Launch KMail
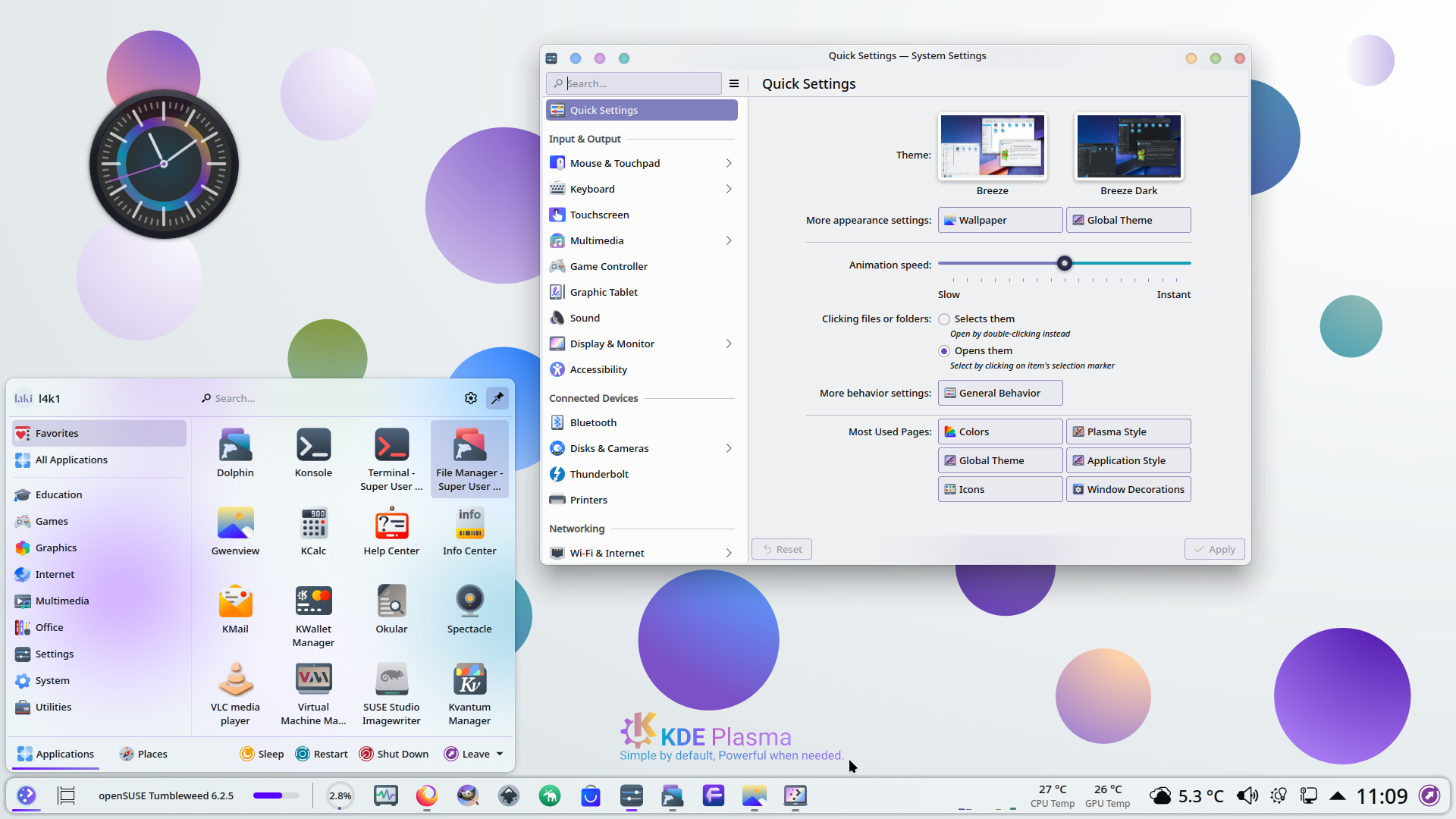Viewport: 1456px width, 819px height. (x=235, y=610)
